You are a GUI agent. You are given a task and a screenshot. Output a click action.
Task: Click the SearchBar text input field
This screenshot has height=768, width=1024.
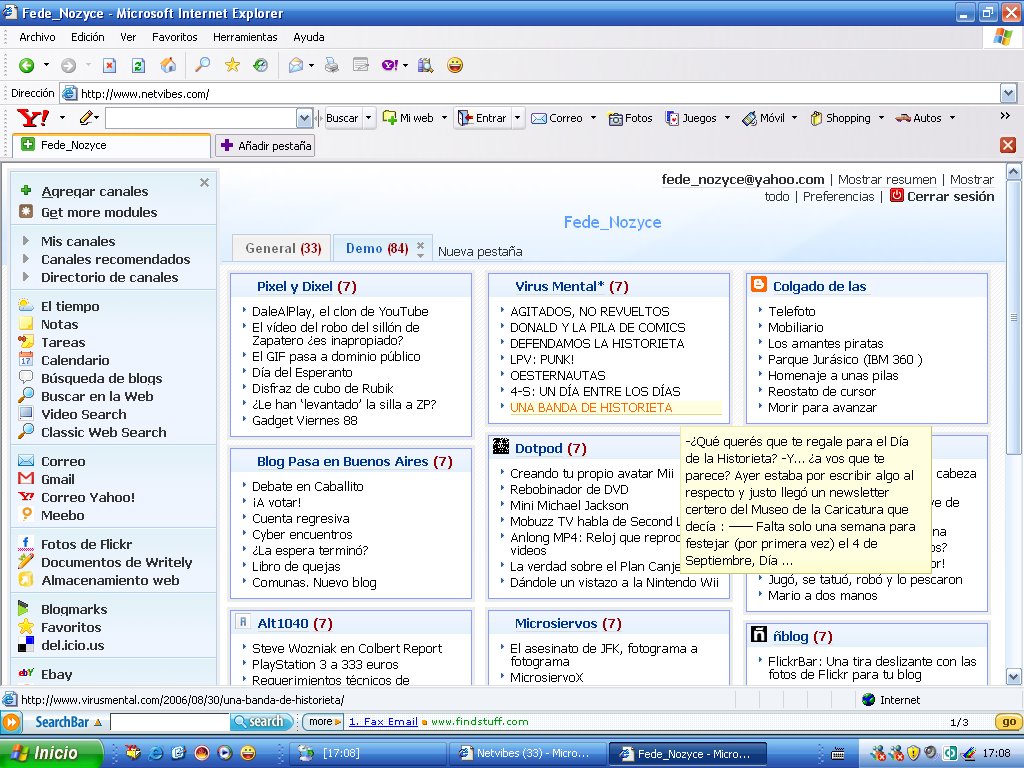pyautogui.click(x=170, y=722)
